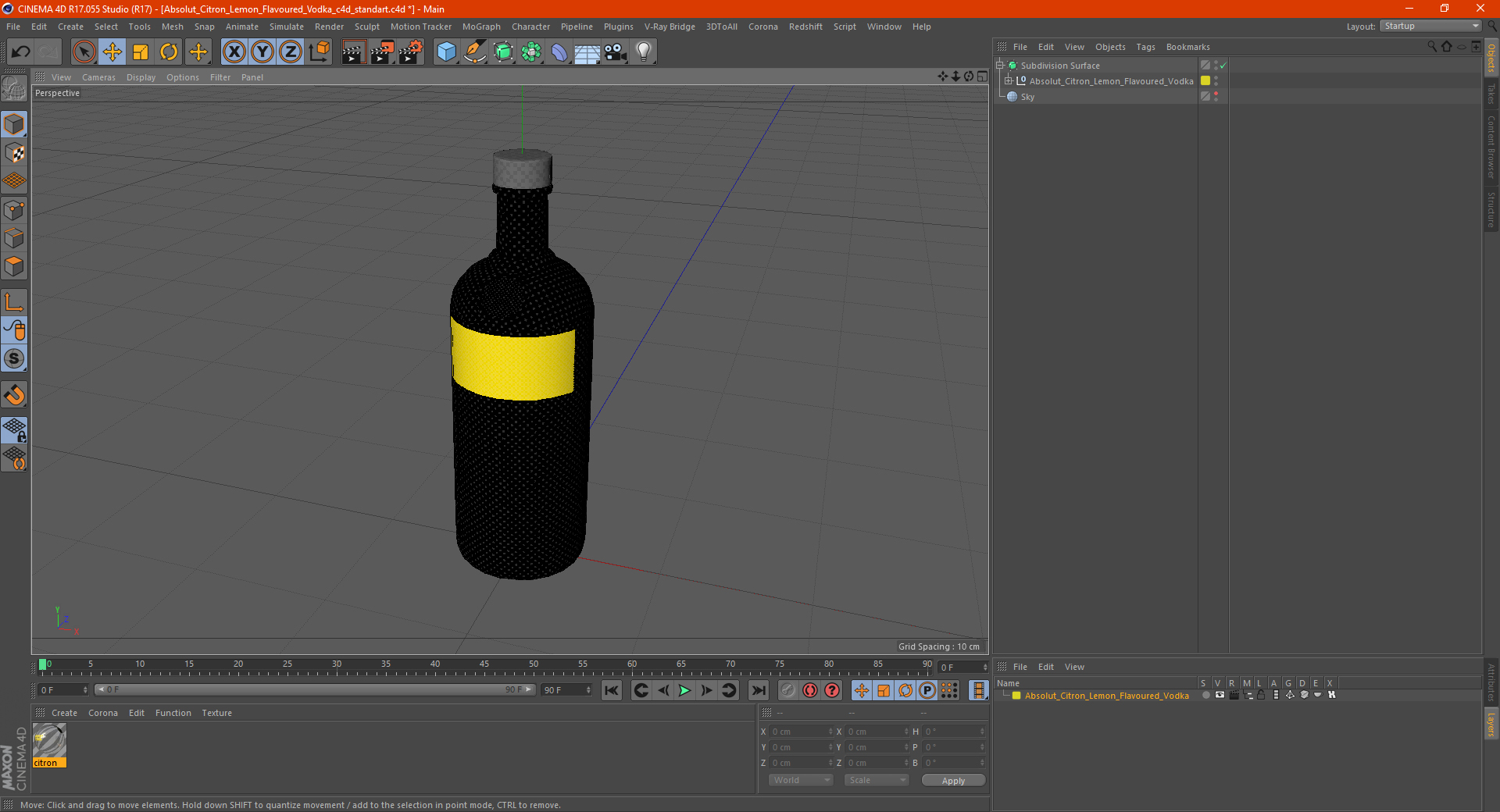Toggle coordinate system icon
The image size is (1500, 812).
pyautogui.click(x=320, y=52)
